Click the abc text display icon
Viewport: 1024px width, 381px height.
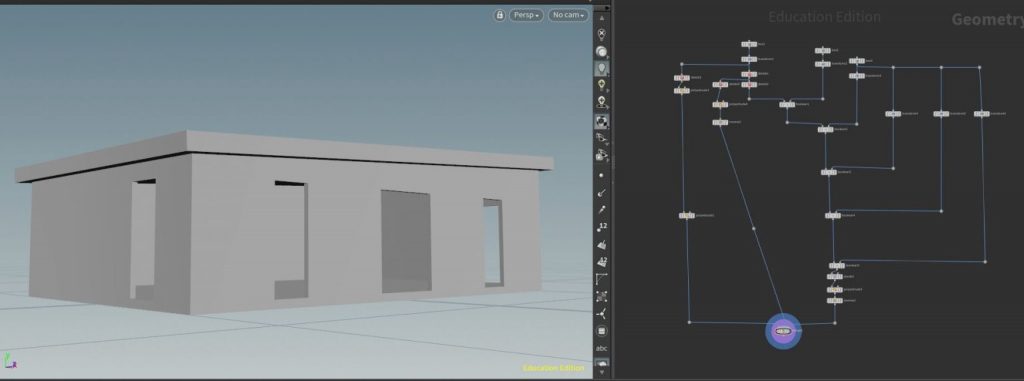pyautogui.click(x=602, y=348)
